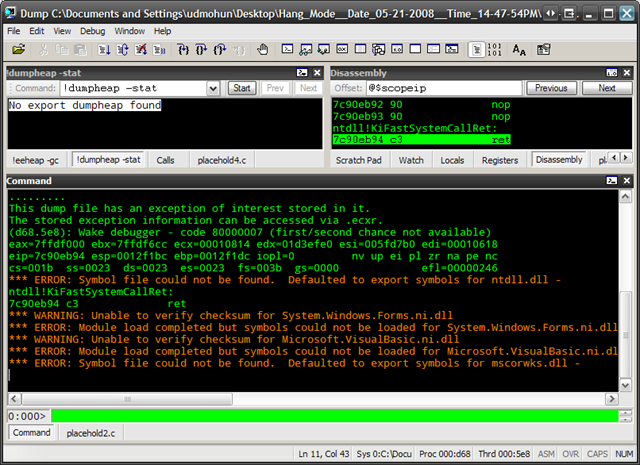The height and width of the screenshot is (465, 640).
Task: Open the Window menu
Action: click(129, 31)
